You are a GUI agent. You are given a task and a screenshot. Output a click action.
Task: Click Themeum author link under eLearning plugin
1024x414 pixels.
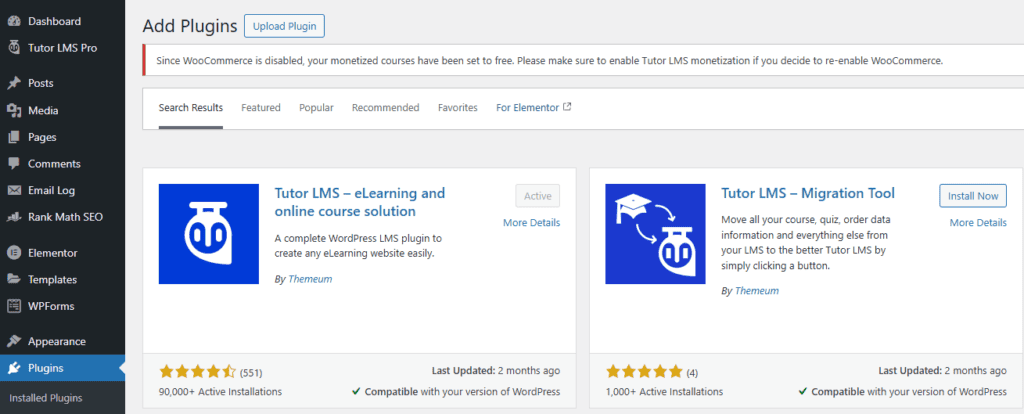coord(310,279)
